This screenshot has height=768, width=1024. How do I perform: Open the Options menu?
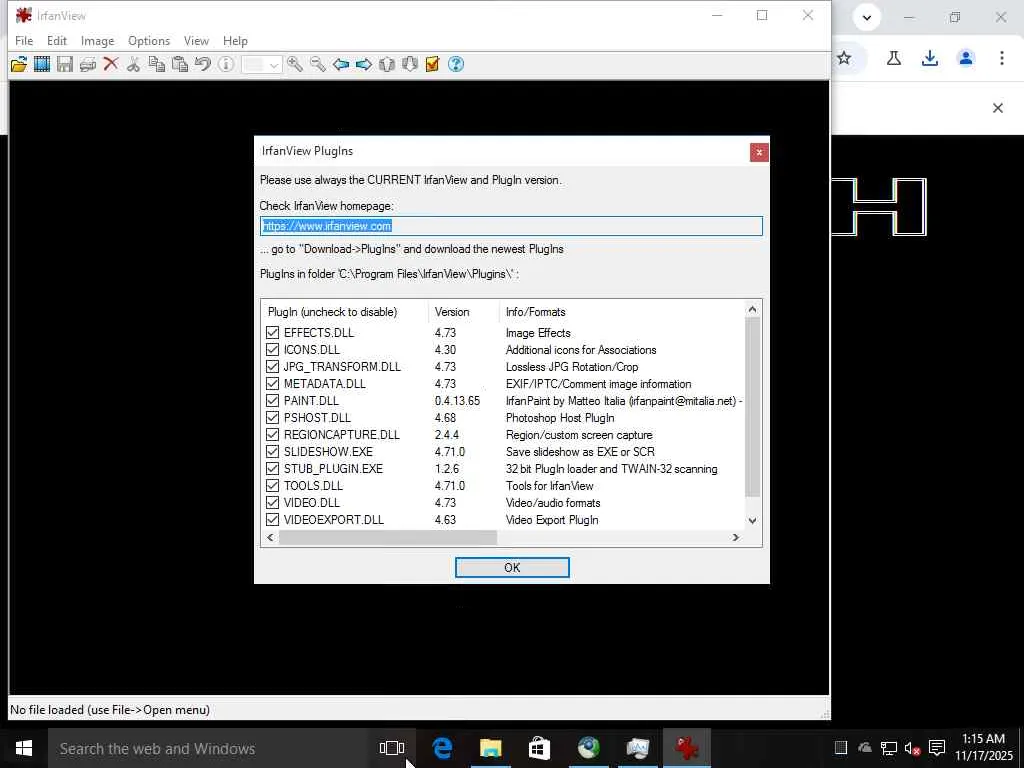[x=149, y=40]
